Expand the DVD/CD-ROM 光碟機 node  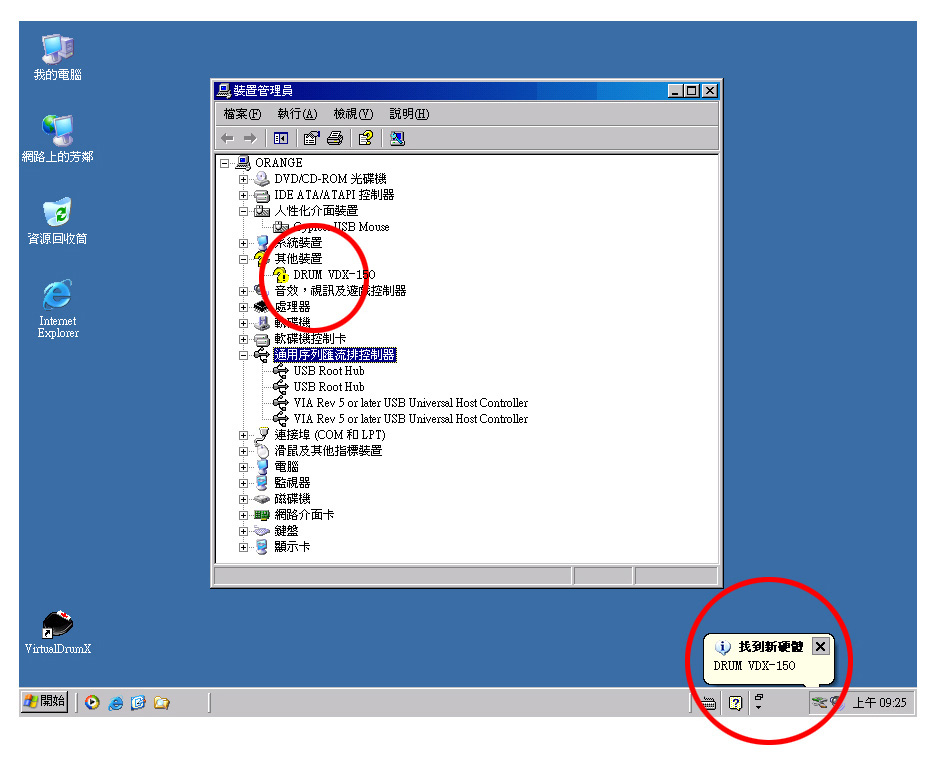coord(243,179)
